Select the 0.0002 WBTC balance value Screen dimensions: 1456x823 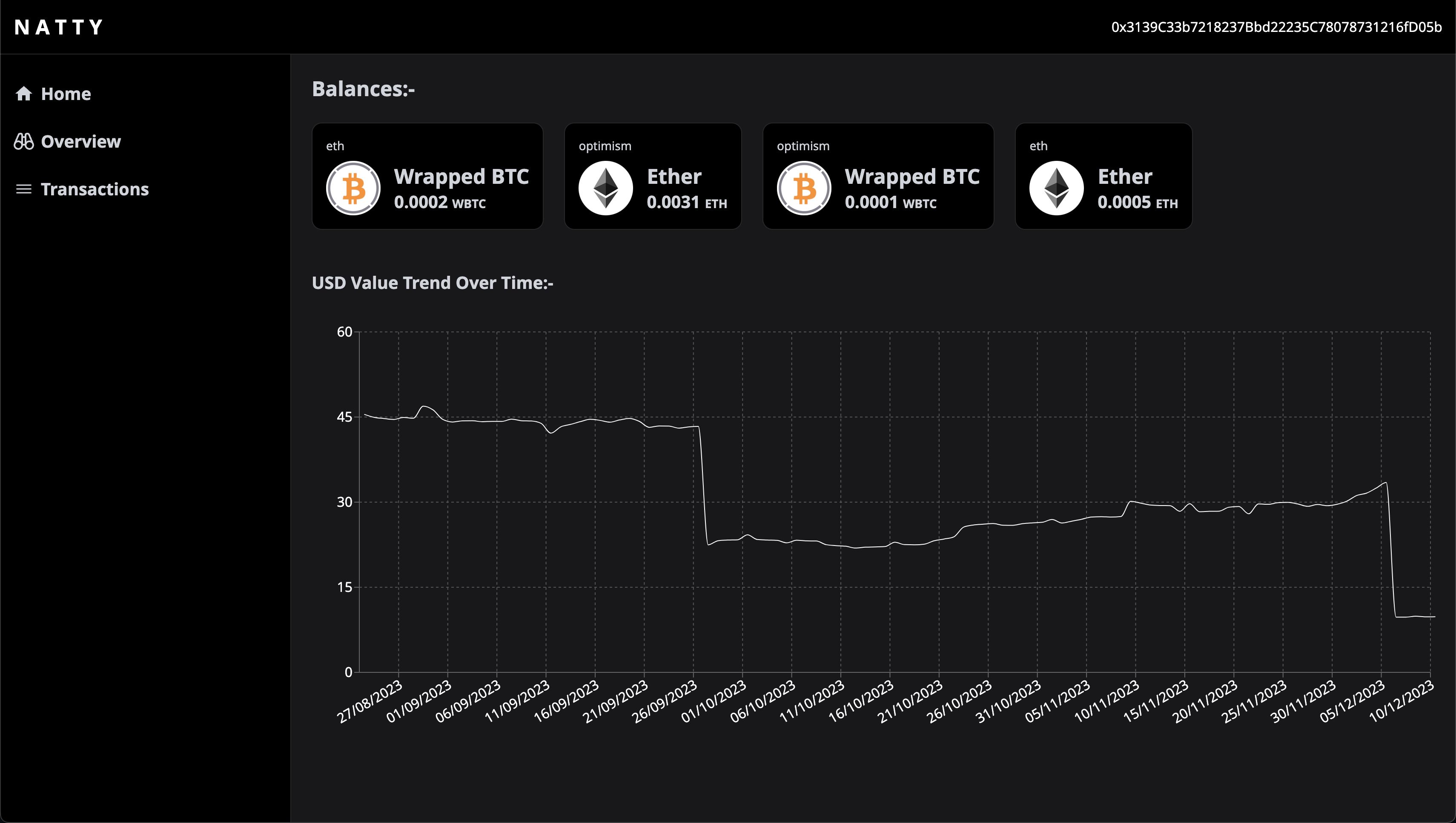pos(440,203)
